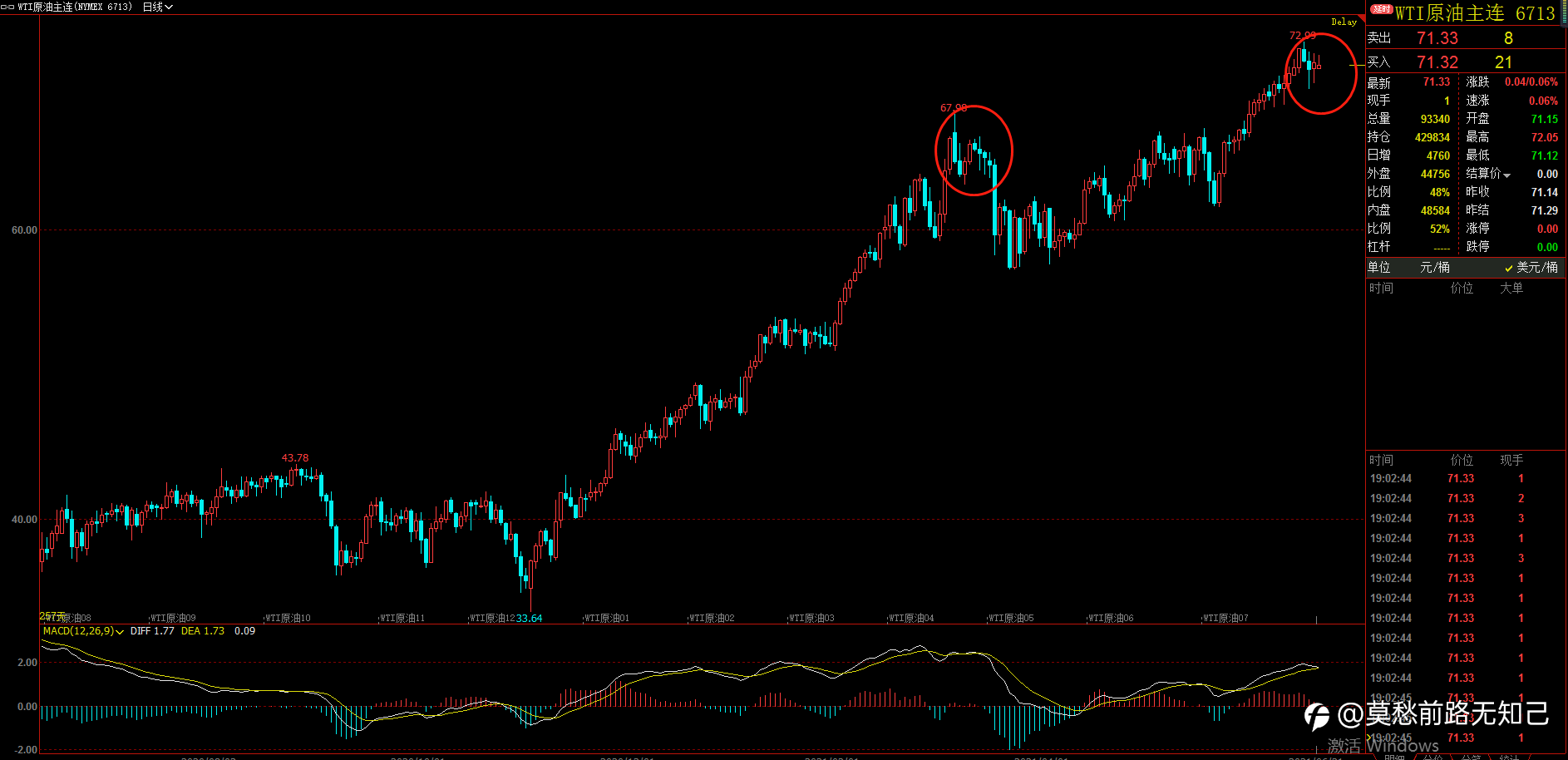The height and width of the screenshot is (760, 1568).
Task: Click the chart title WTI原油主连(NYMEX 6713)
Action: coord(75,7)
